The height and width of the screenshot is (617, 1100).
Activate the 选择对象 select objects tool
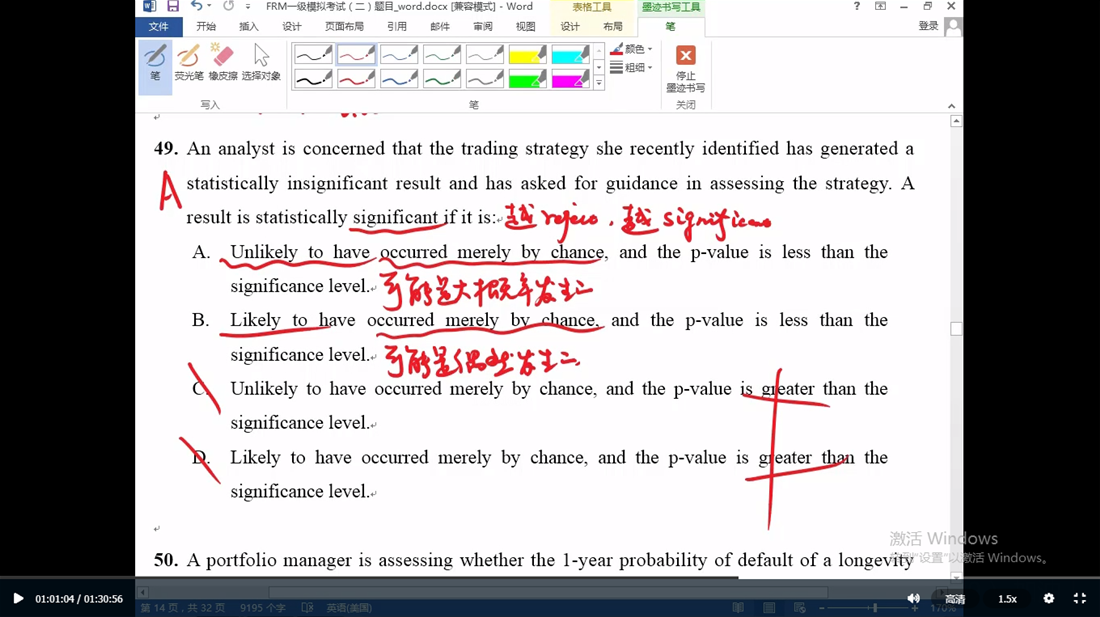(x=261, y=63)
